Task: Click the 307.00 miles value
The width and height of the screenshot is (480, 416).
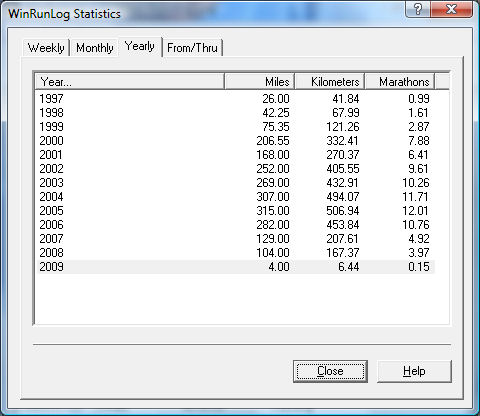Action: click(273, 197)
